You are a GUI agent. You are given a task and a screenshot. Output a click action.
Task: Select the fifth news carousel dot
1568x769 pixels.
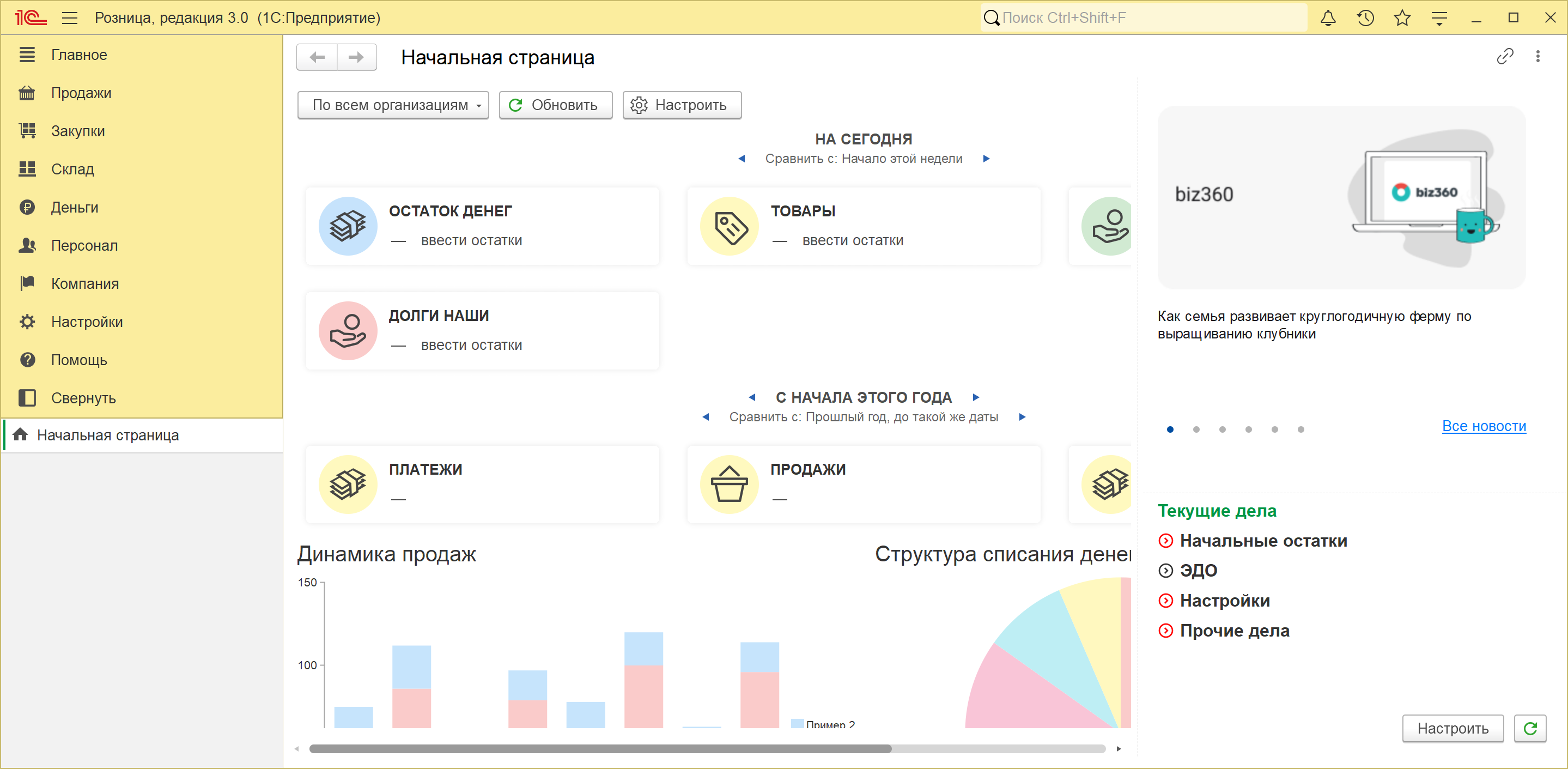1274,429
